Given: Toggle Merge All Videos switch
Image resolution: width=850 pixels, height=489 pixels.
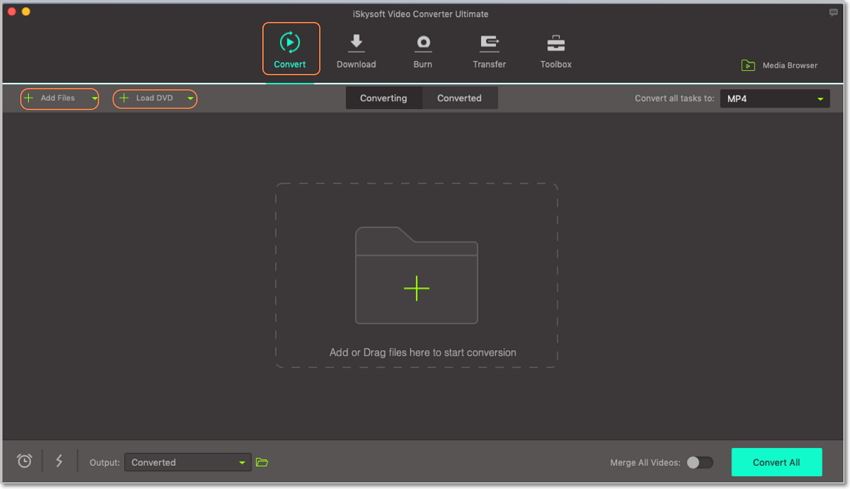Looking at the screenshot, I should click(x=699, y=462).
